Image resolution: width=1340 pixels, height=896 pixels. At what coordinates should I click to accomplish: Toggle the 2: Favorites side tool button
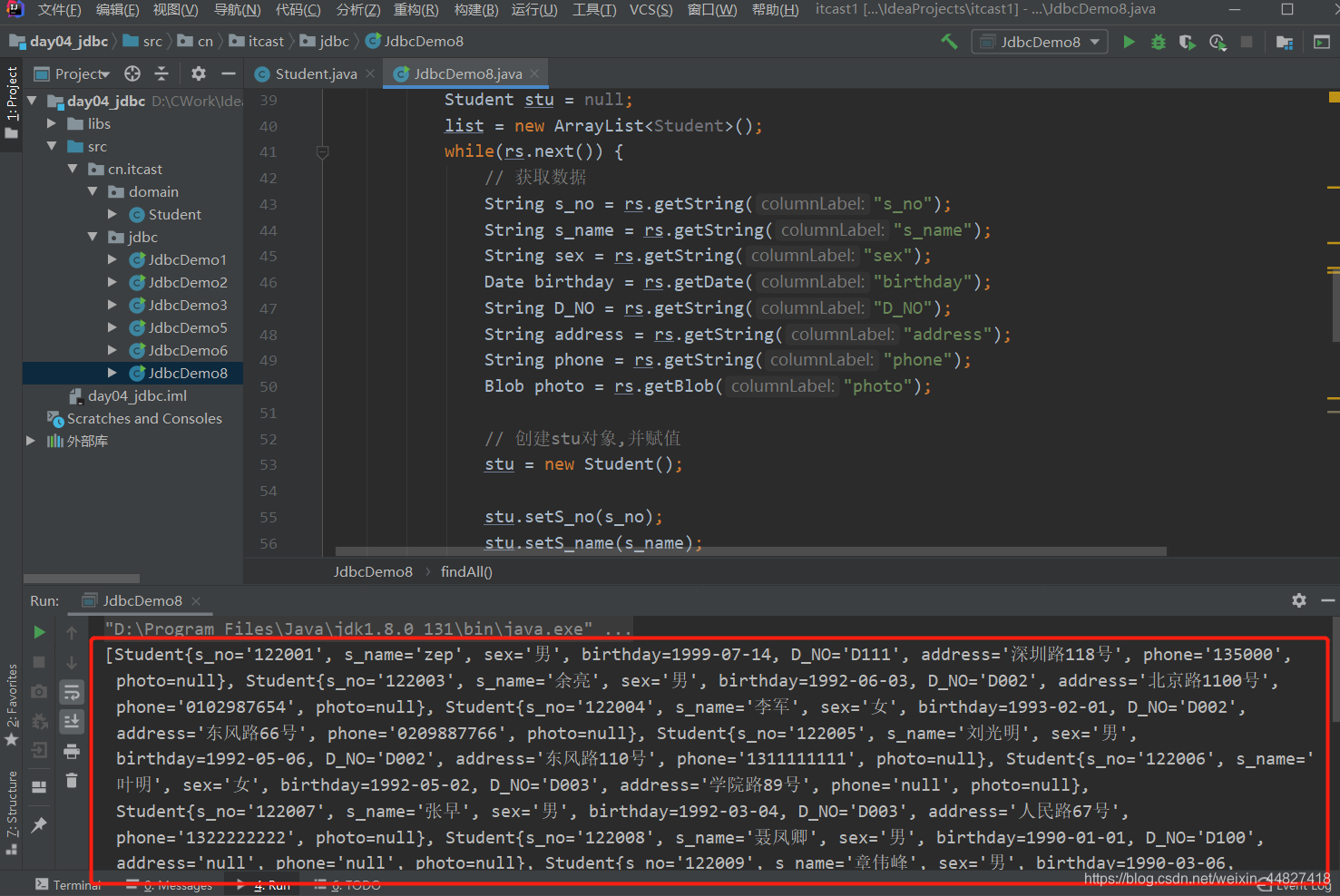click(x=11, y=706)
